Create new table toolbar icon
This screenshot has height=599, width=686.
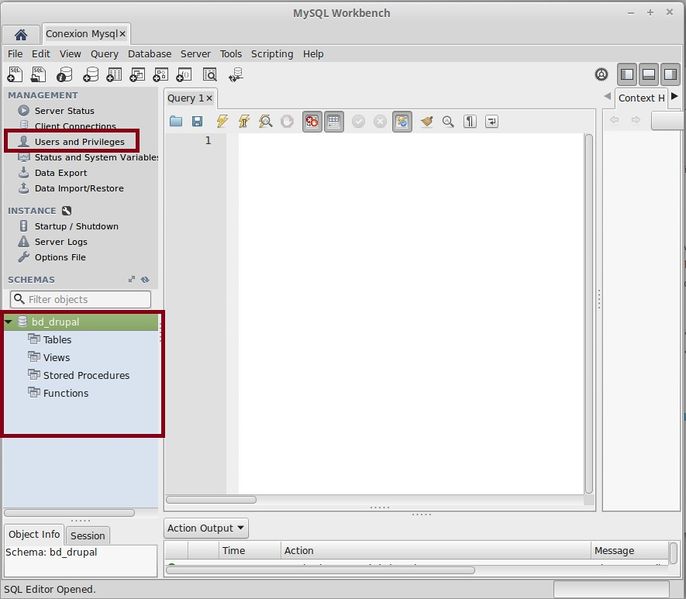pos(114,74)
